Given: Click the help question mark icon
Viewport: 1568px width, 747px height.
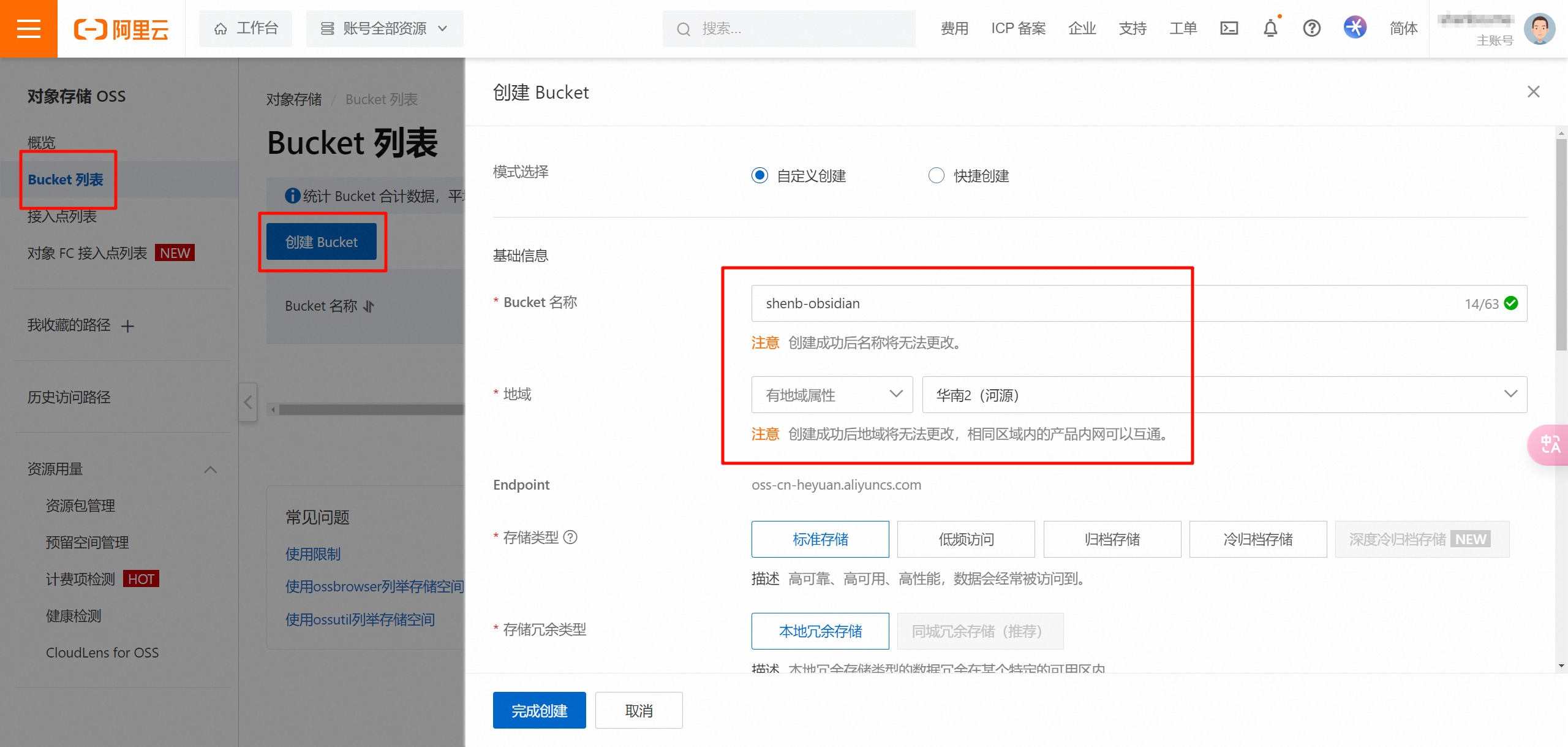Looking at the screenshot, I should pyautogui.click(x=1311, y=28).
